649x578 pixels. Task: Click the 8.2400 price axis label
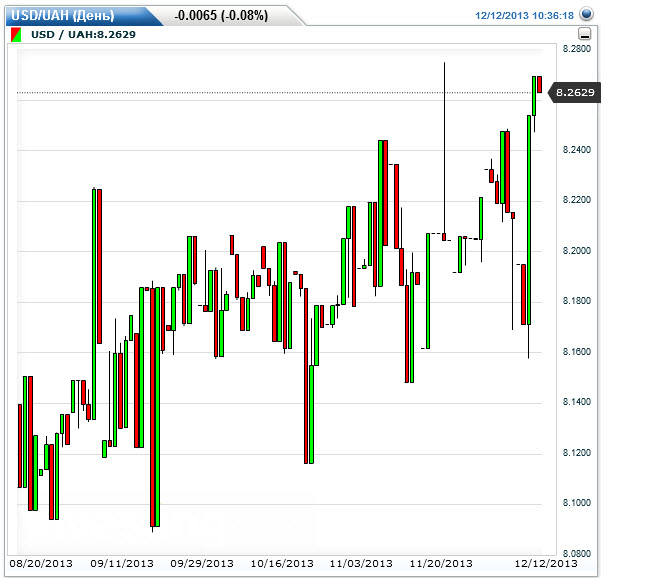pyautogui.click(x=577, y=149)
